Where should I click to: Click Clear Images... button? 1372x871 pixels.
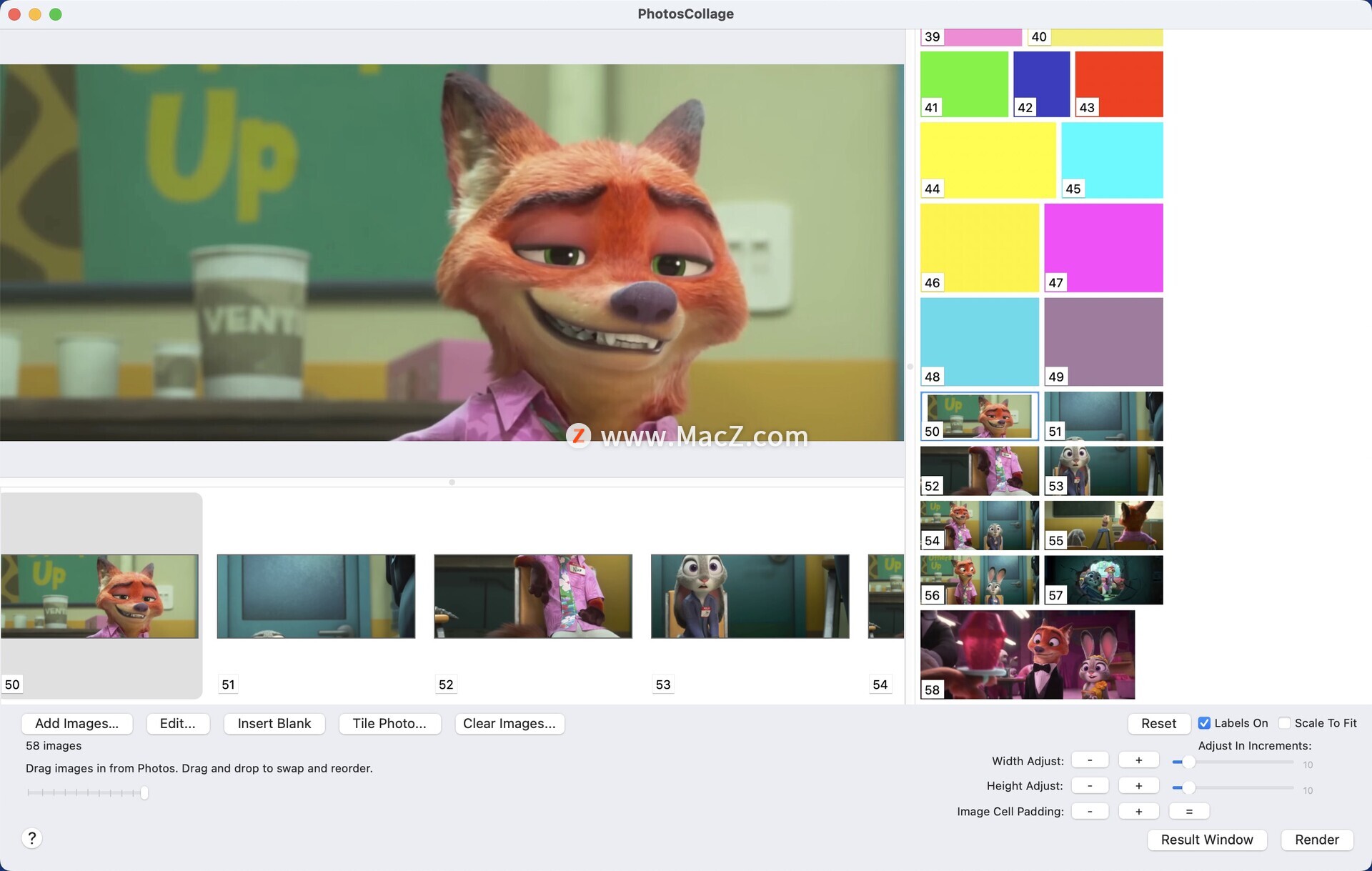(x=509, y=723)
